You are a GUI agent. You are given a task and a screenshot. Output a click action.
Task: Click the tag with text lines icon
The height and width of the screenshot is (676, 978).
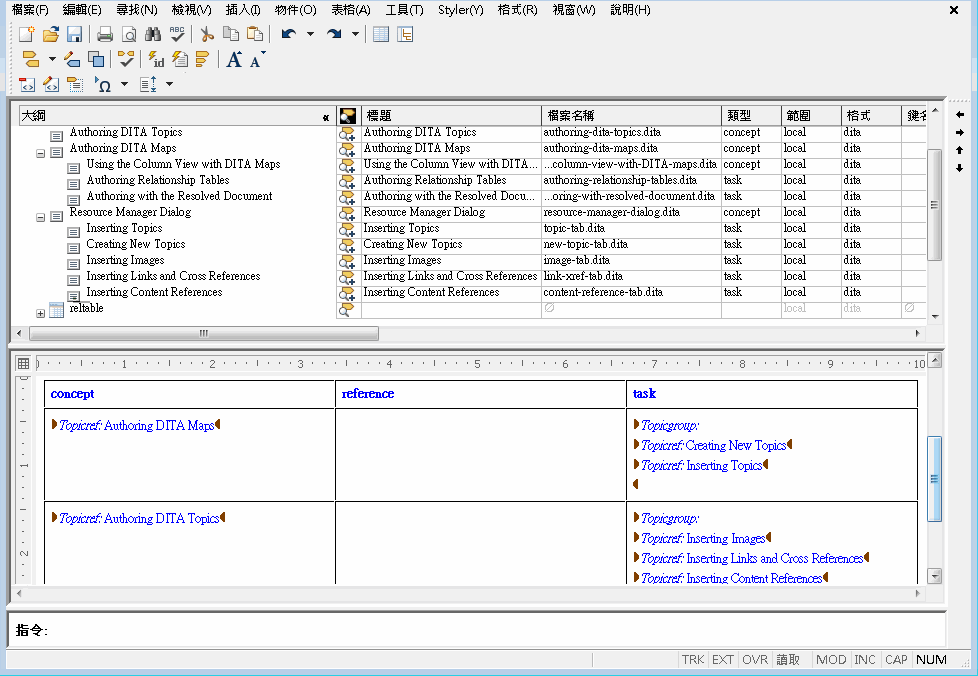pyautogui.click(x=75, y=85)
